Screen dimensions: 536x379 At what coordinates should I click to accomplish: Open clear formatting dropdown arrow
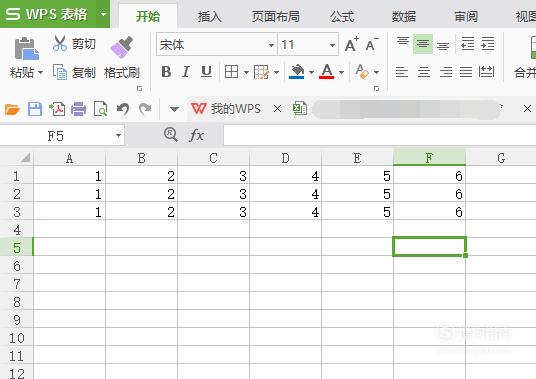pyautogui.click(x=376, y=72)
